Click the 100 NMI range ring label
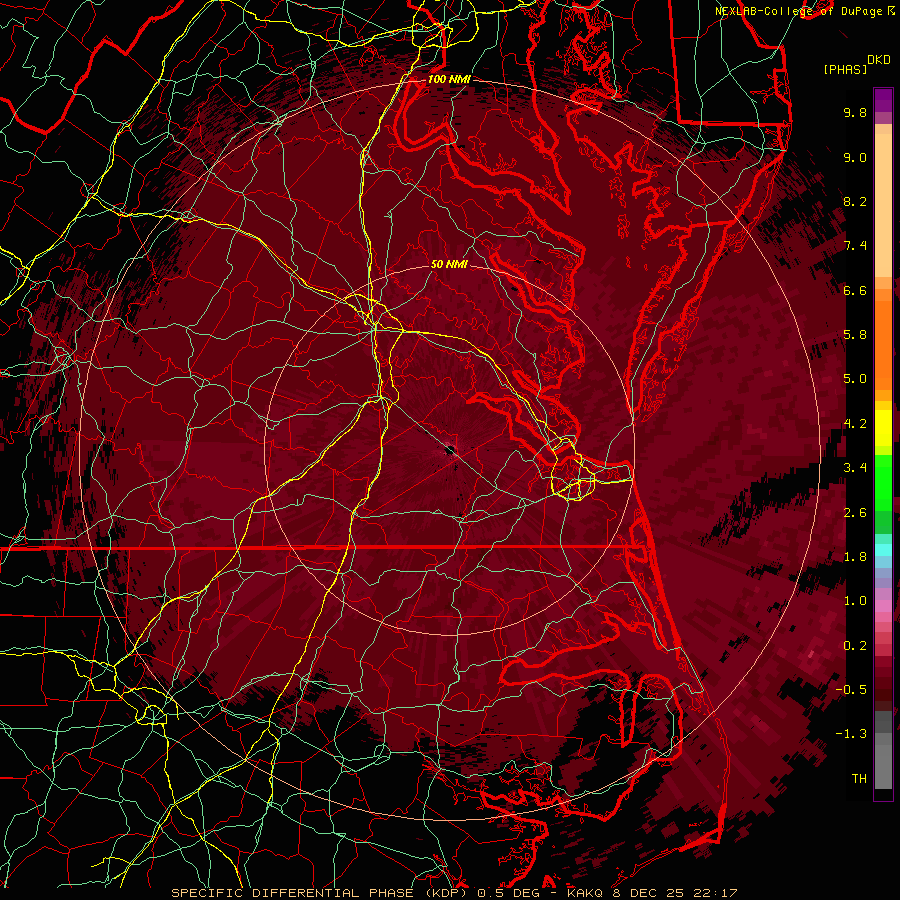Viewport: 900px width, 900px height. pos(449,79)
